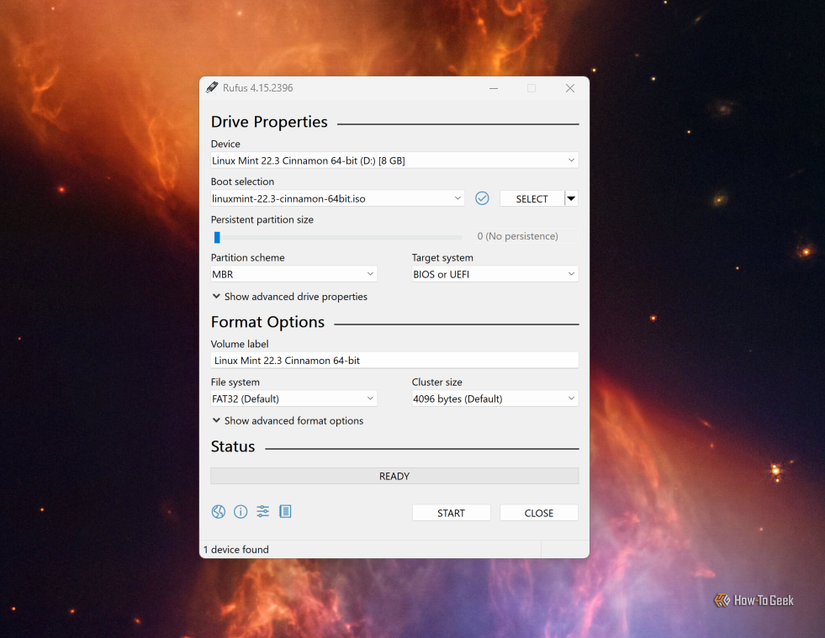
Task: Open the Boot selection dropdown
Action: (x=337, y=198)
